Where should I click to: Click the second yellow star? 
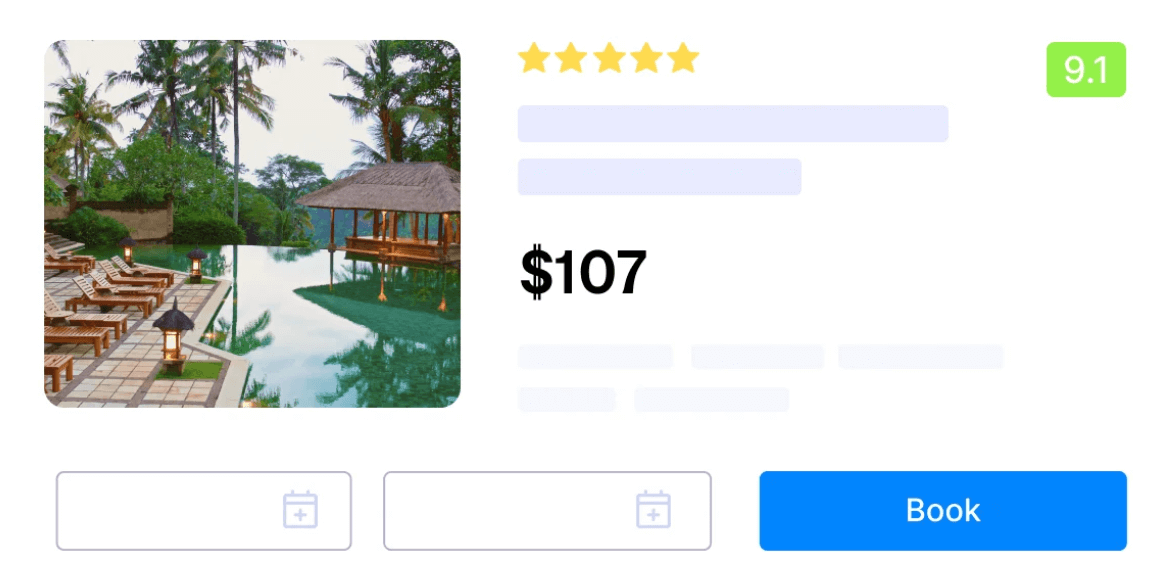(571, 58)
